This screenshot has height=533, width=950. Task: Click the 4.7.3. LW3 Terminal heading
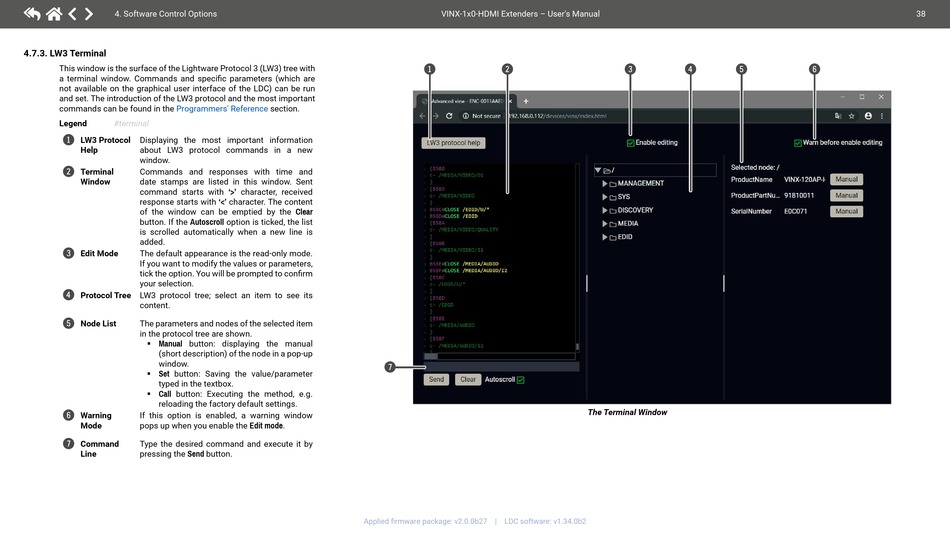click(x=65, y=53)
